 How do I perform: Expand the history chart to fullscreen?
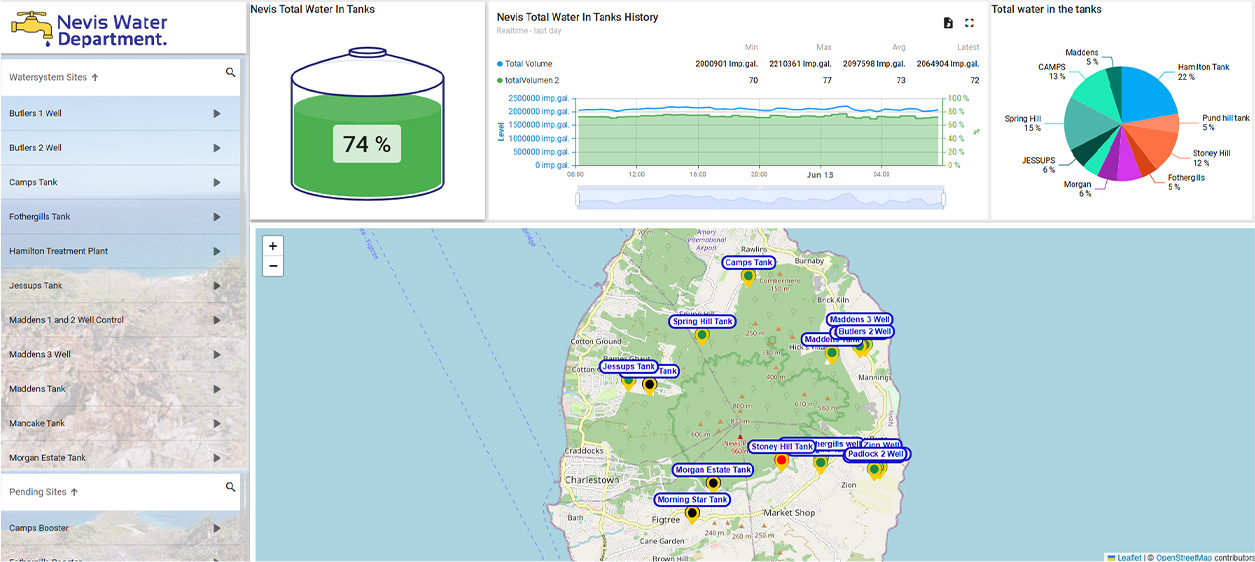[x=969, y=23]
